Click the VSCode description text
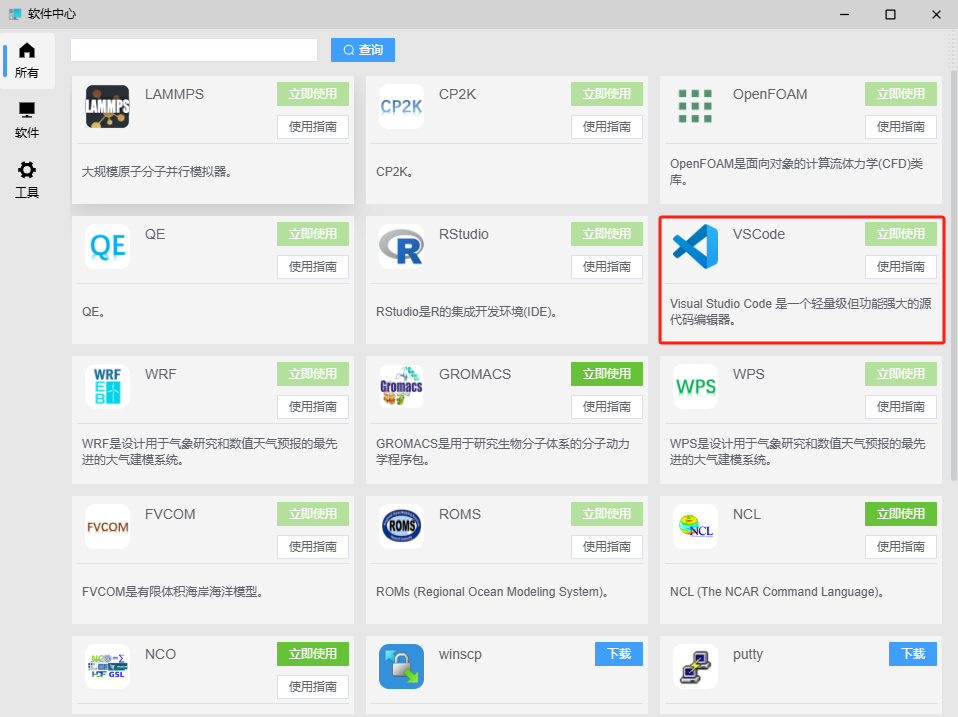958x717 pixels. (800, 311)
